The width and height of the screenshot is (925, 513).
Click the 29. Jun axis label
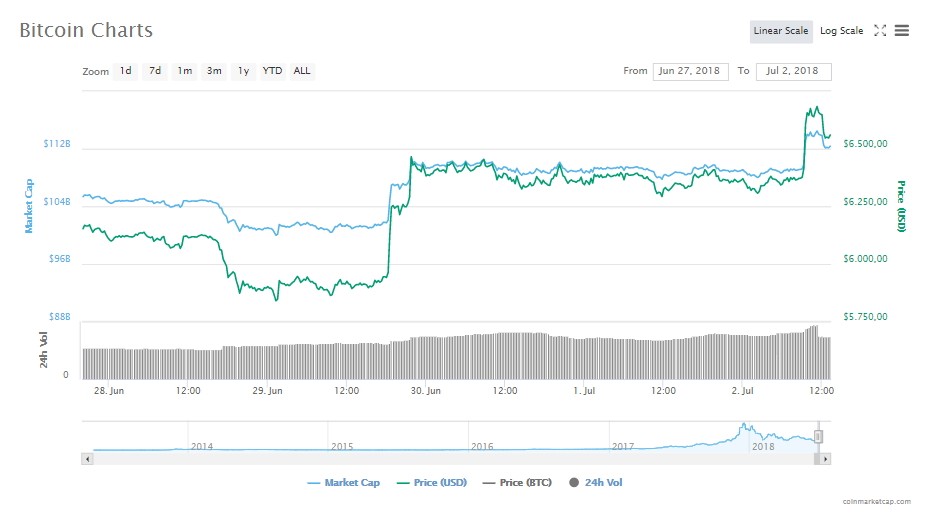click(267, 391)
